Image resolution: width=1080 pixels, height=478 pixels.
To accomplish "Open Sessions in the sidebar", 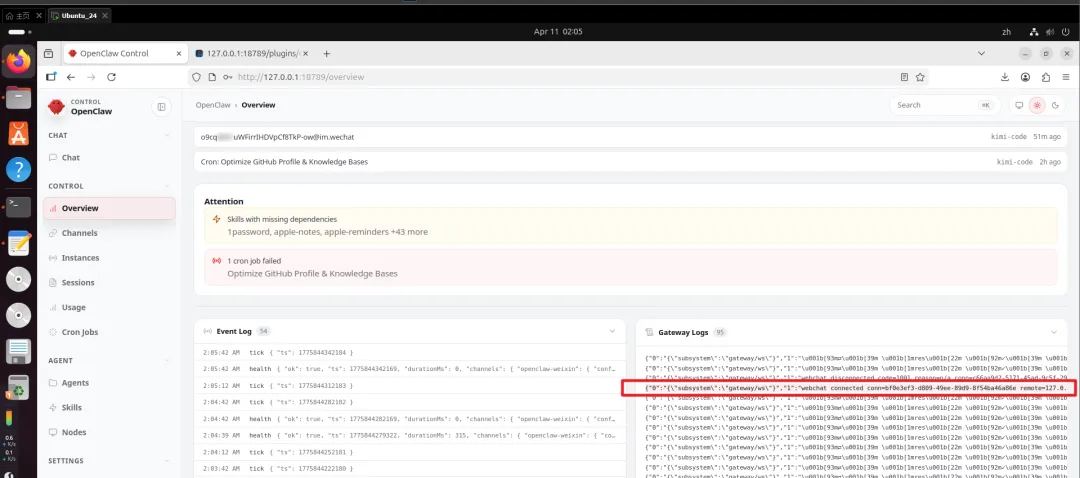I will point(109,282).
